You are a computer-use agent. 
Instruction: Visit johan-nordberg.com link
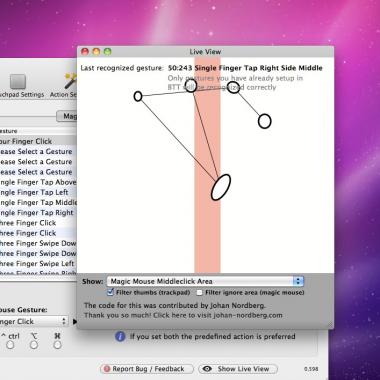(248, 315)
